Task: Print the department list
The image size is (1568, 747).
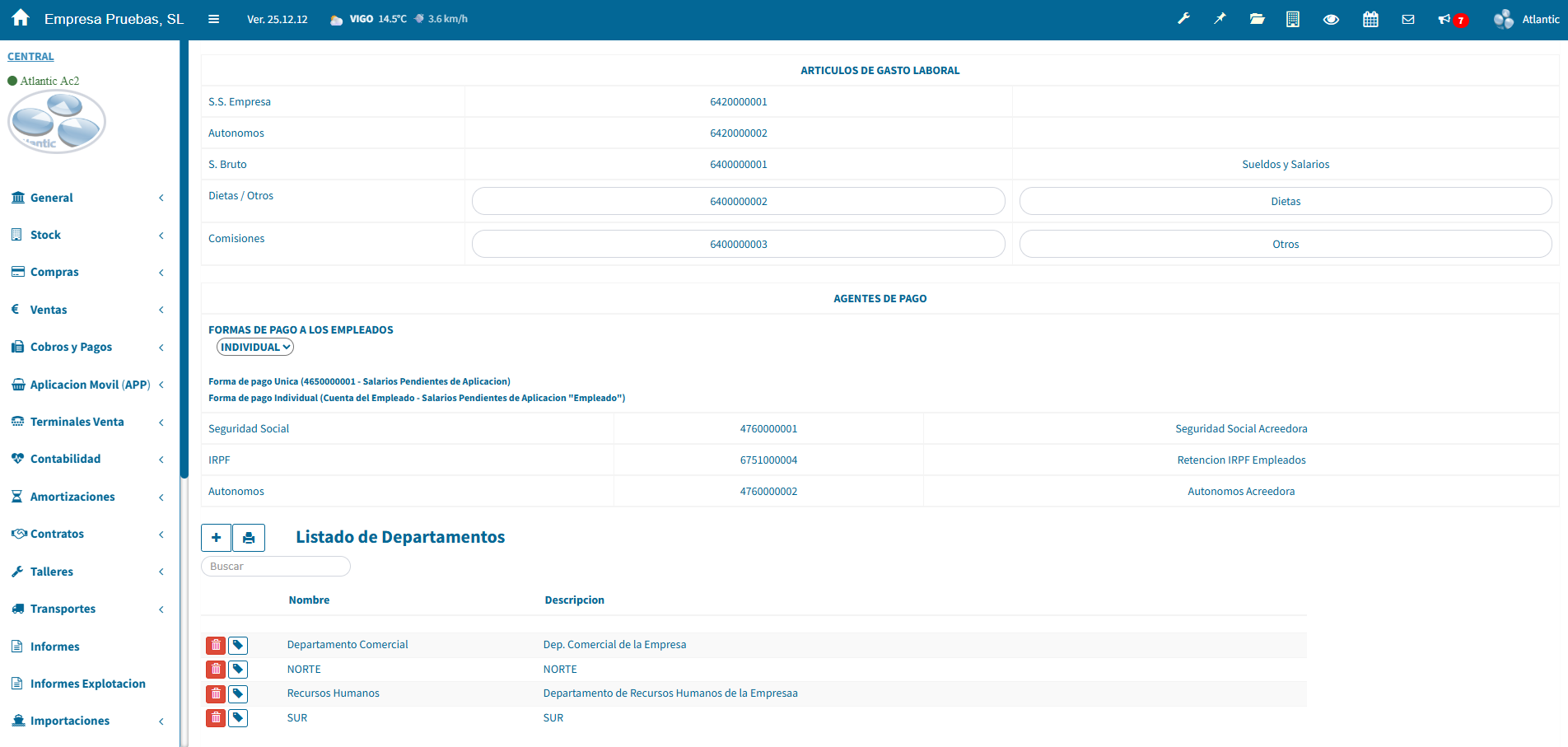Action: click(249, 538)
